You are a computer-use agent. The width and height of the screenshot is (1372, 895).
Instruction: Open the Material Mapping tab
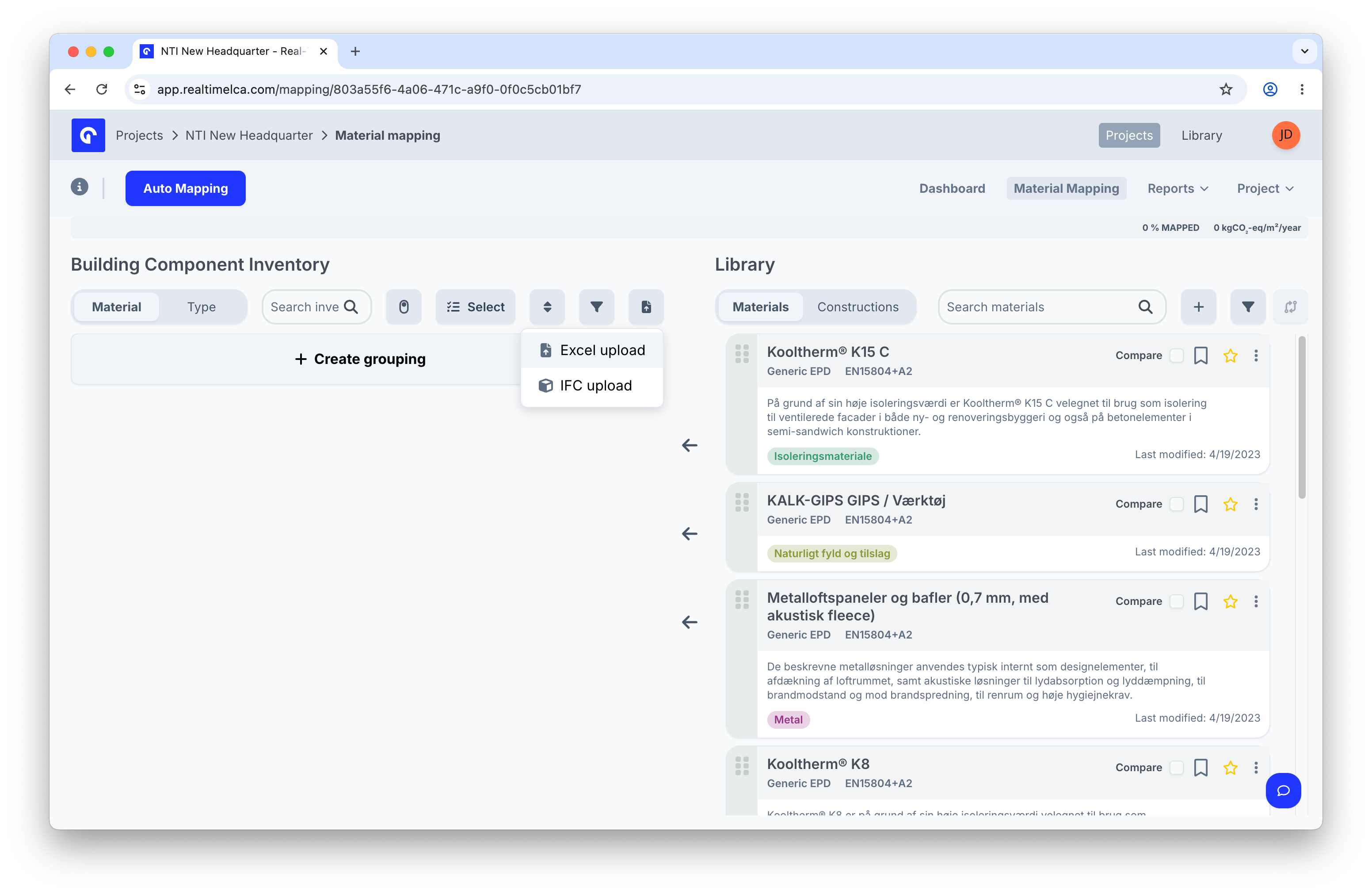pyautogui.click(x=1067, y=188)
